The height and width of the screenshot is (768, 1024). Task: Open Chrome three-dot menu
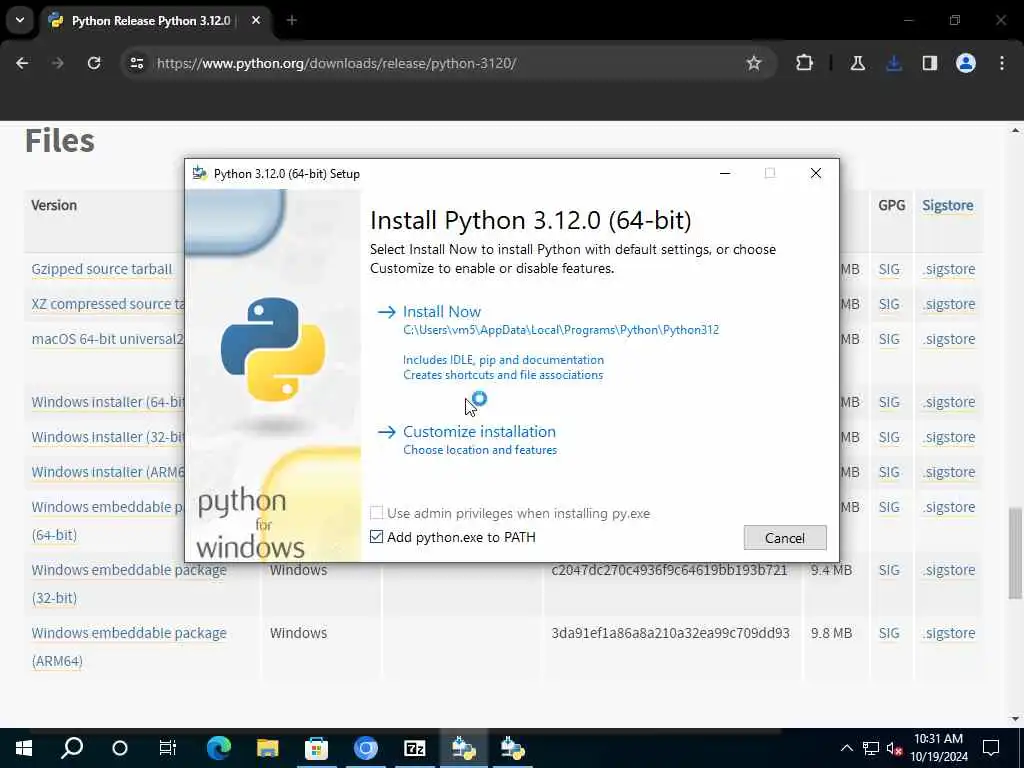[1002, 63]
